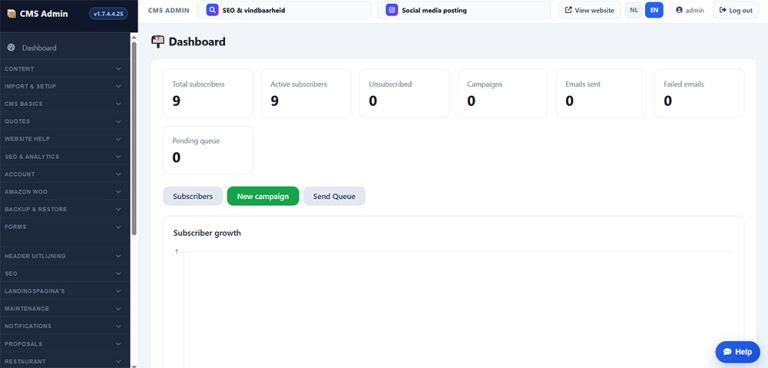Click the Active subscribers card
The image size is (768, 368).
point(306,93)
